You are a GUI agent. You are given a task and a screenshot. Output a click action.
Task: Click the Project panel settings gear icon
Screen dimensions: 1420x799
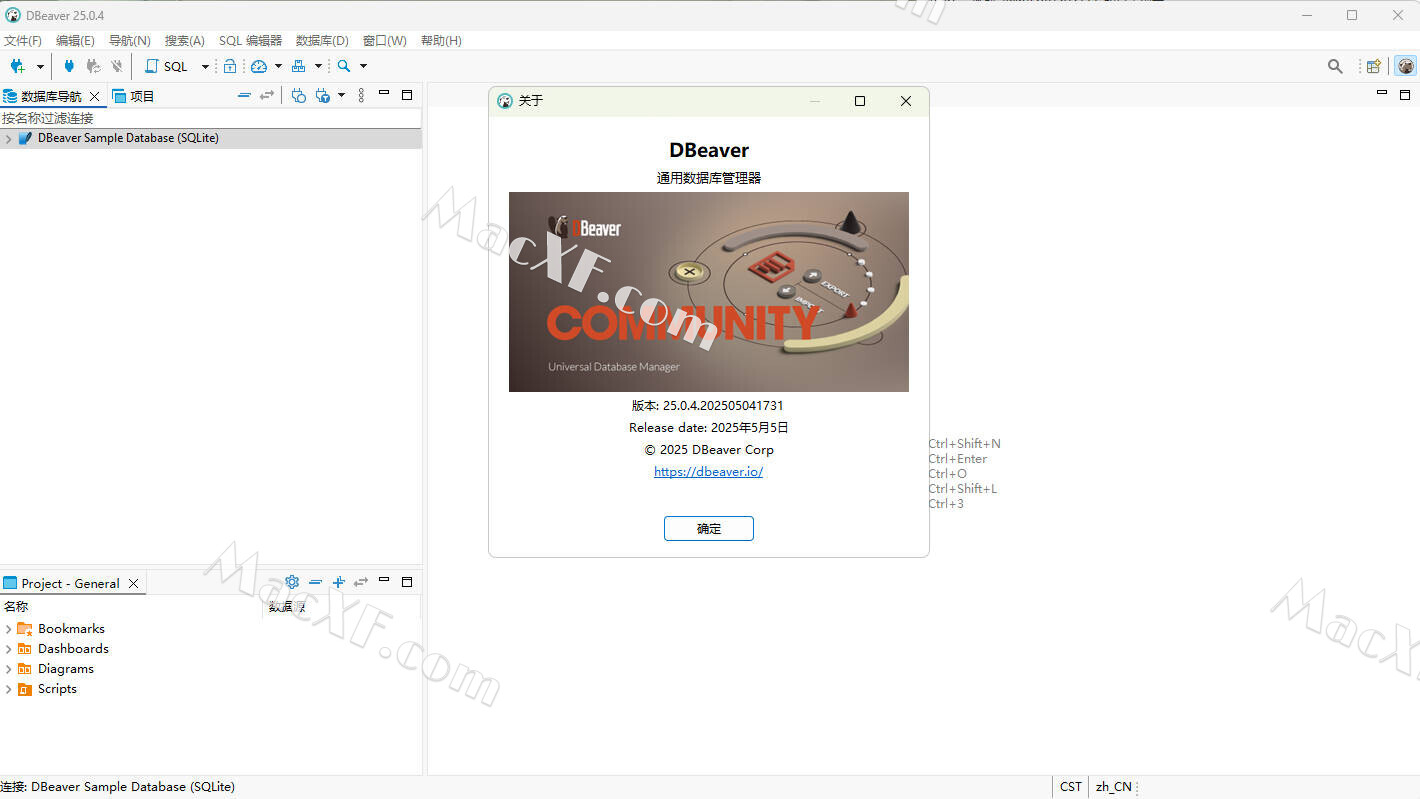pyautogui.click(x=292, y=582)
